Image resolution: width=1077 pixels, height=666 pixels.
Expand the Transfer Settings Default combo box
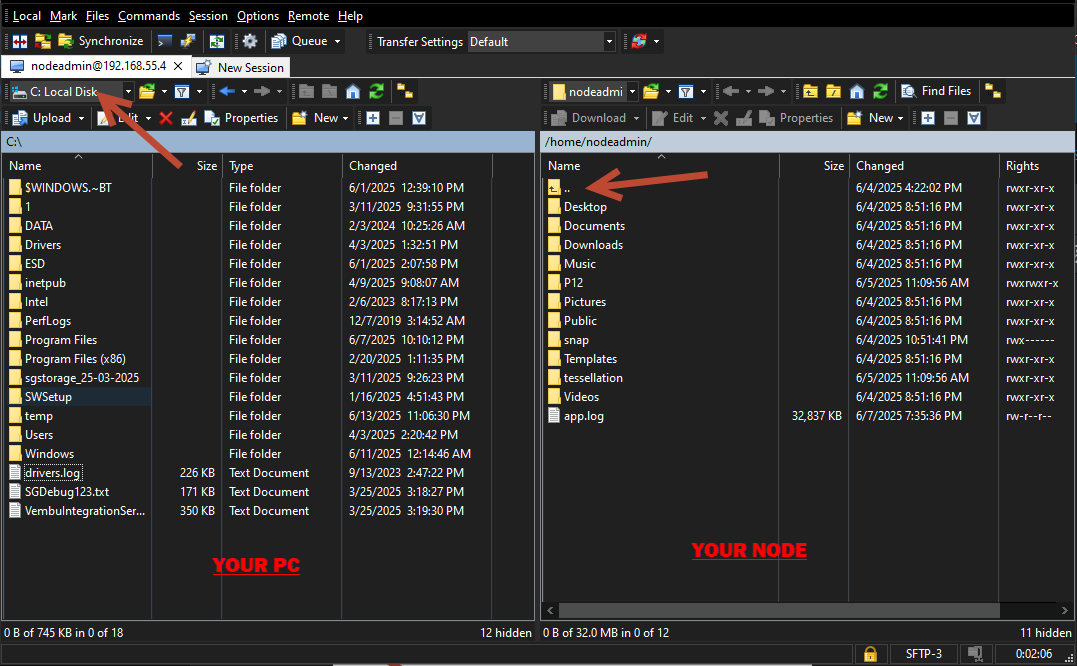click(541, 42)
